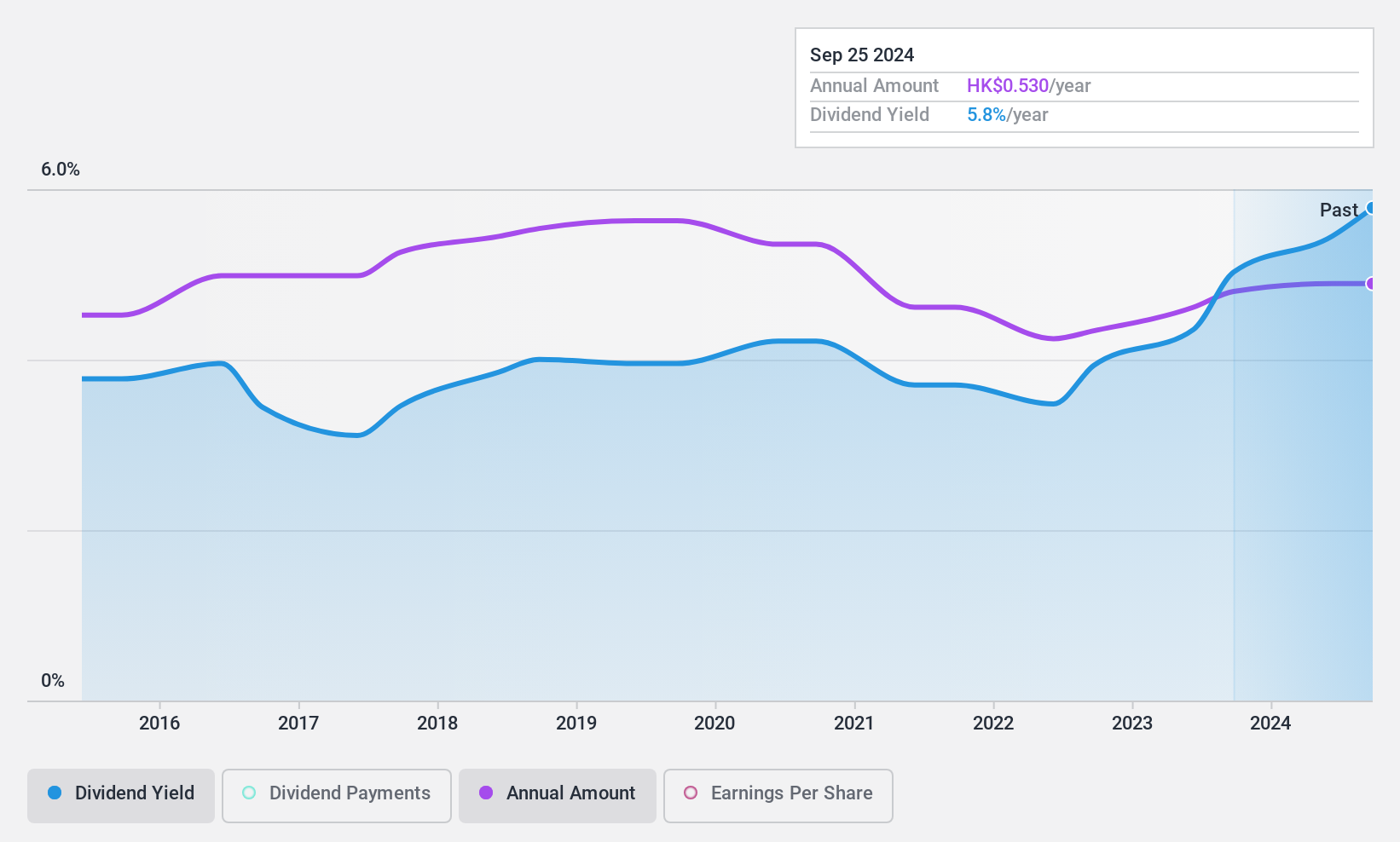
Task: Click the purple Annual Amount endpoint marker
Action: click(1371, 284)
